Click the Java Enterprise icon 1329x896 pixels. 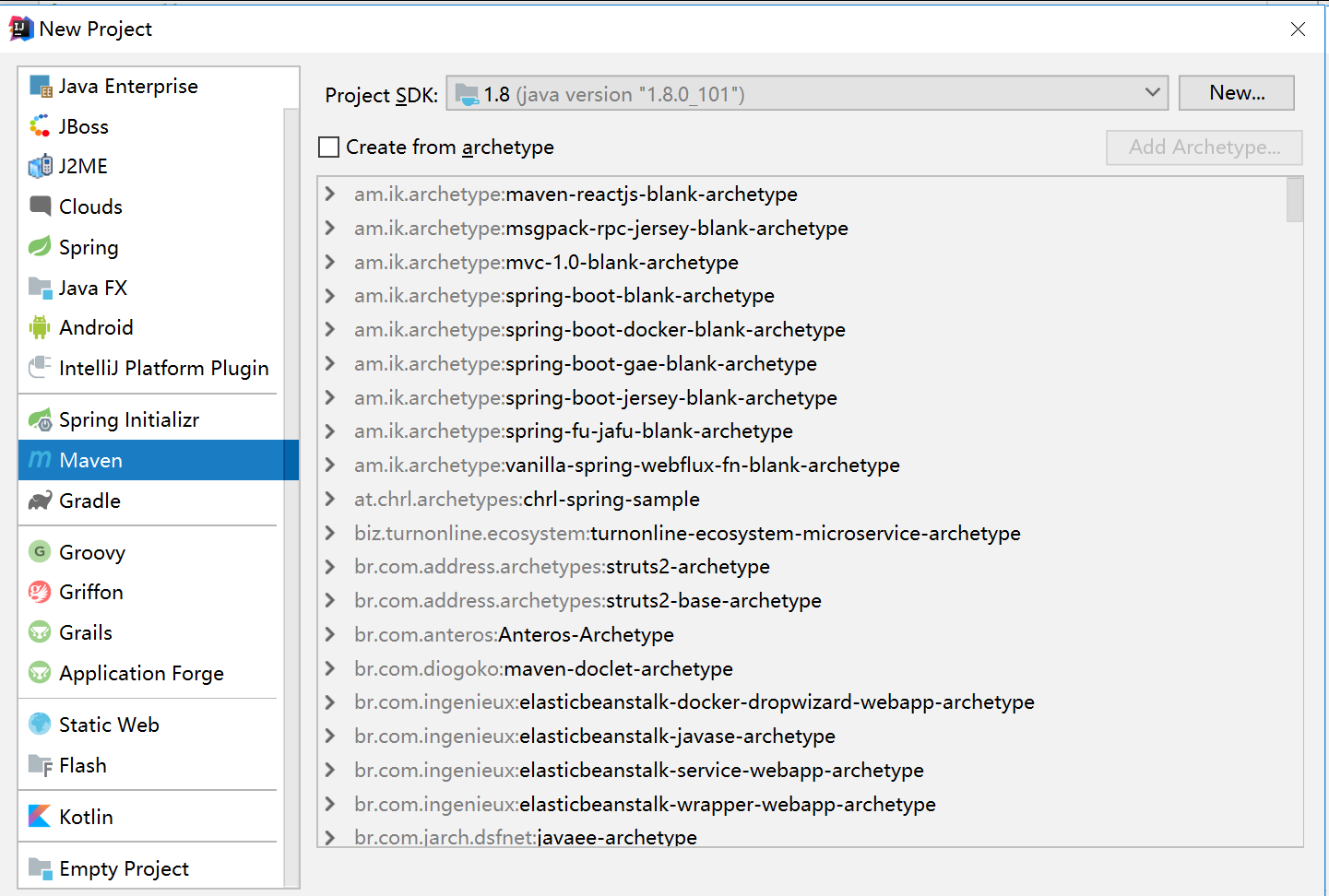(x=41, y=87)
